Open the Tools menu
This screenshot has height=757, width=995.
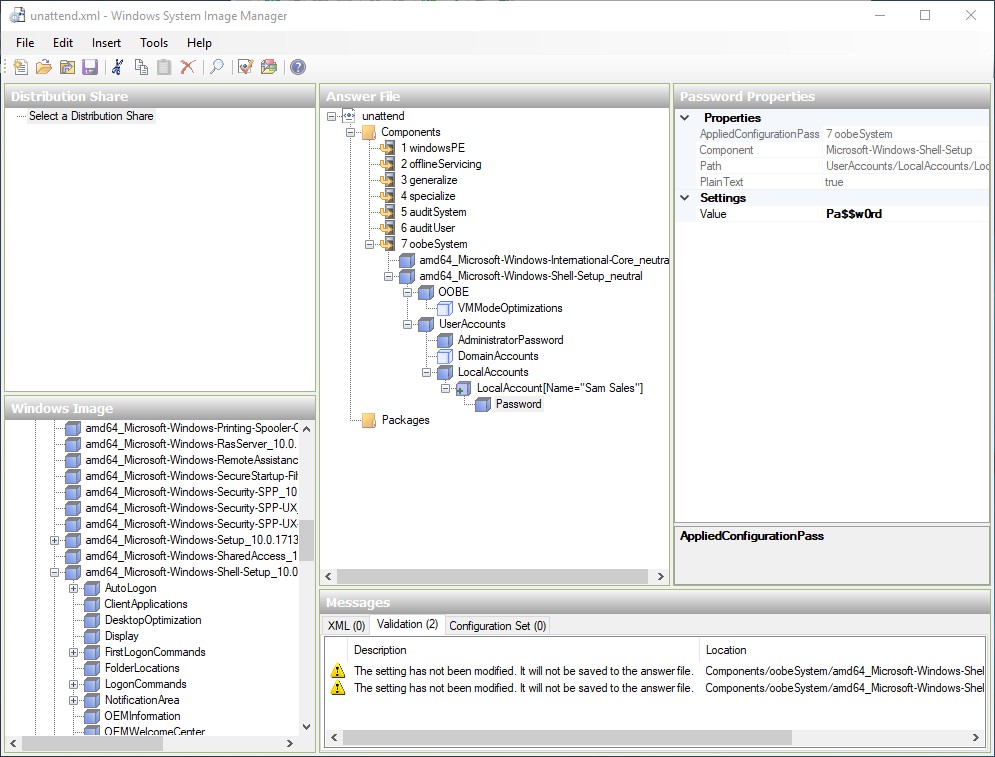(154, 43)
